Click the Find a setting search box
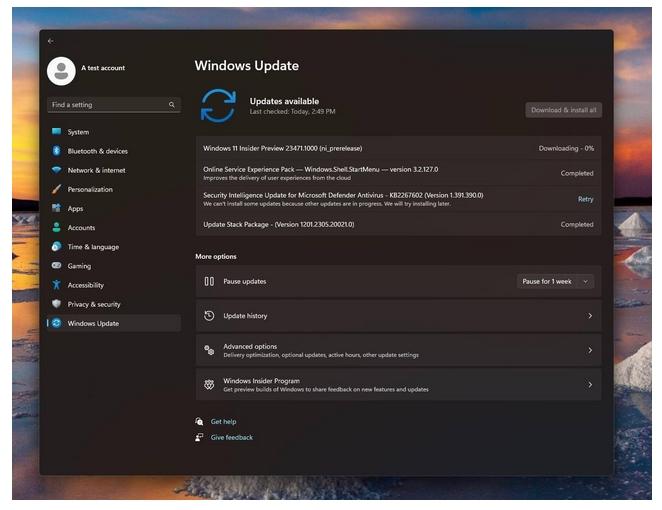This screenshot has height=510, width=662. 106,104
